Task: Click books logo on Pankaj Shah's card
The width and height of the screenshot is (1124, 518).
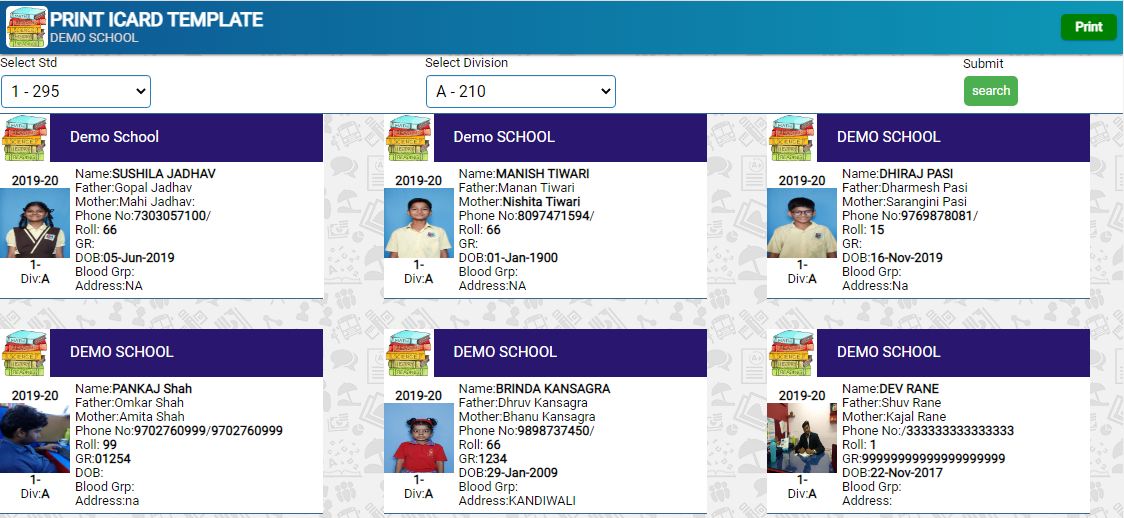Action: click(x=25, y=353)
